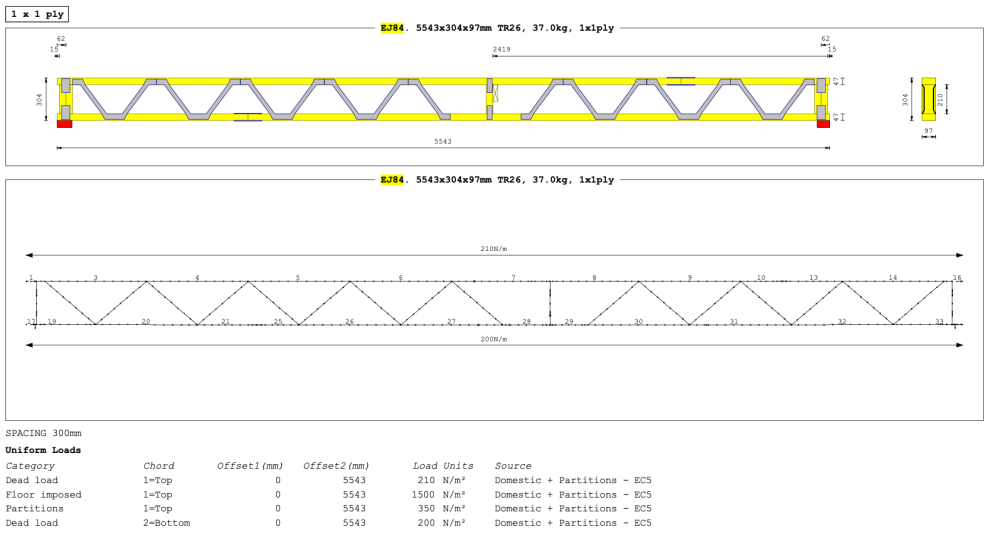Click the blue splice marker on top chord
The height and width of the screenshot is (549, 1000).
point(680,81)
